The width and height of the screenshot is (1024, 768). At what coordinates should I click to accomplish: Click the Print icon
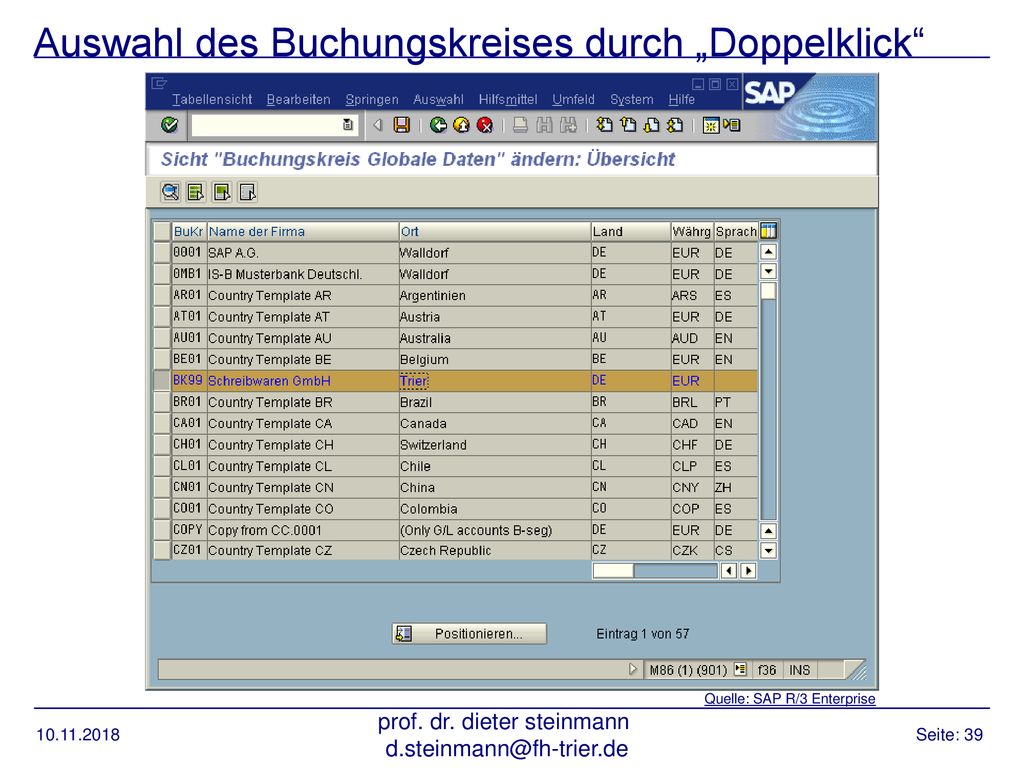pos(520,125)
